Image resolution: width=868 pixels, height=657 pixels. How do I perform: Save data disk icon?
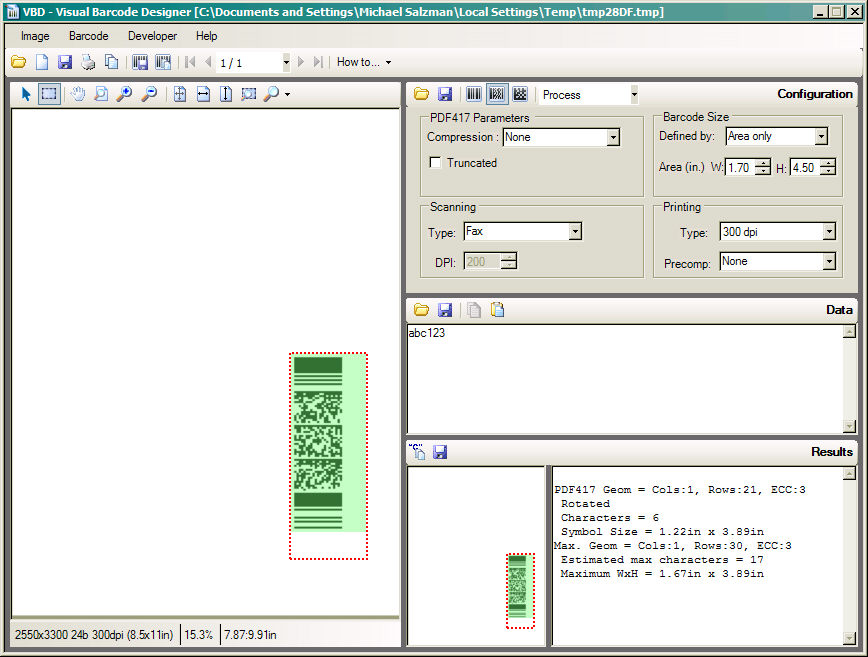(x=445, y=310)
